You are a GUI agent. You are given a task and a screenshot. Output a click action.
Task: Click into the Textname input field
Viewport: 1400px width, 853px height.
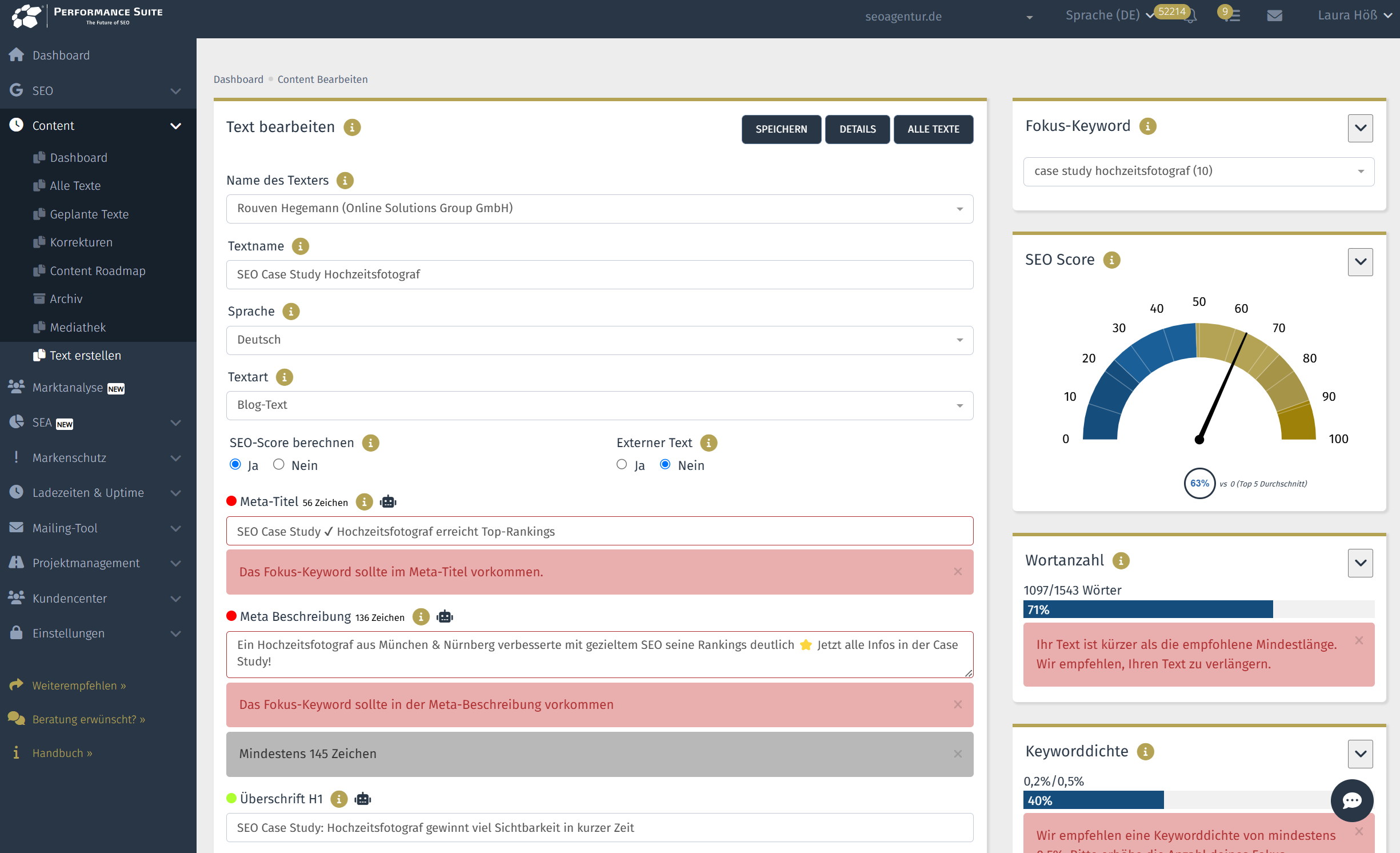tap(599, 274)
